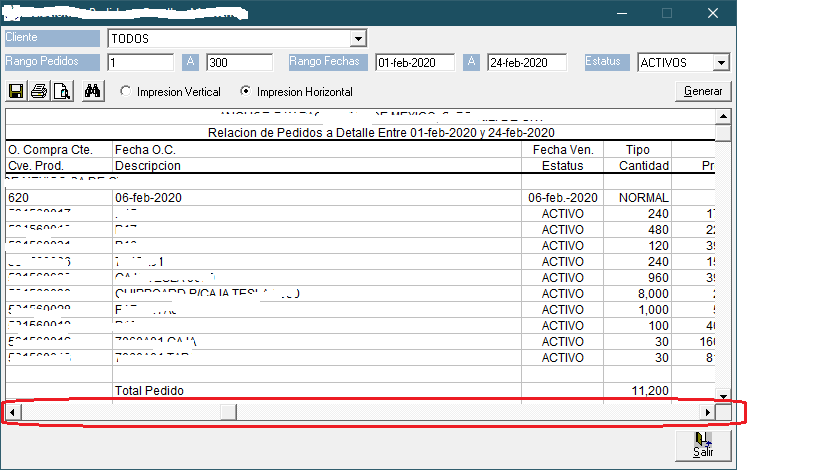The height and width of the screenshot is (470, 819).
Task: Click the Rango Pedidos label
Action: point(52,62)
